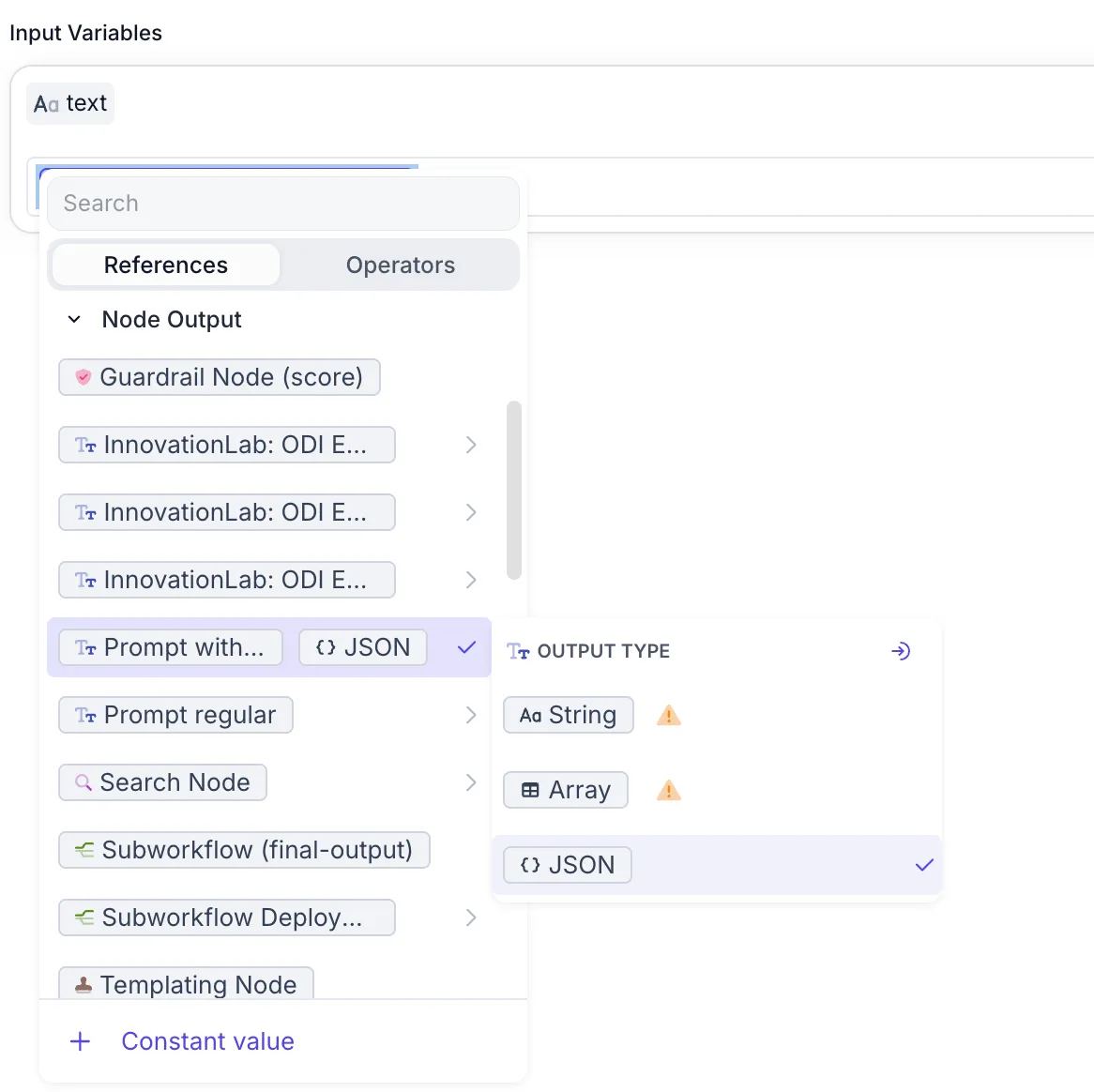Viewport: 1094px width, 1092px height.
Task: Click the braces icon in JSON output type
Action: tap(530, 865)
